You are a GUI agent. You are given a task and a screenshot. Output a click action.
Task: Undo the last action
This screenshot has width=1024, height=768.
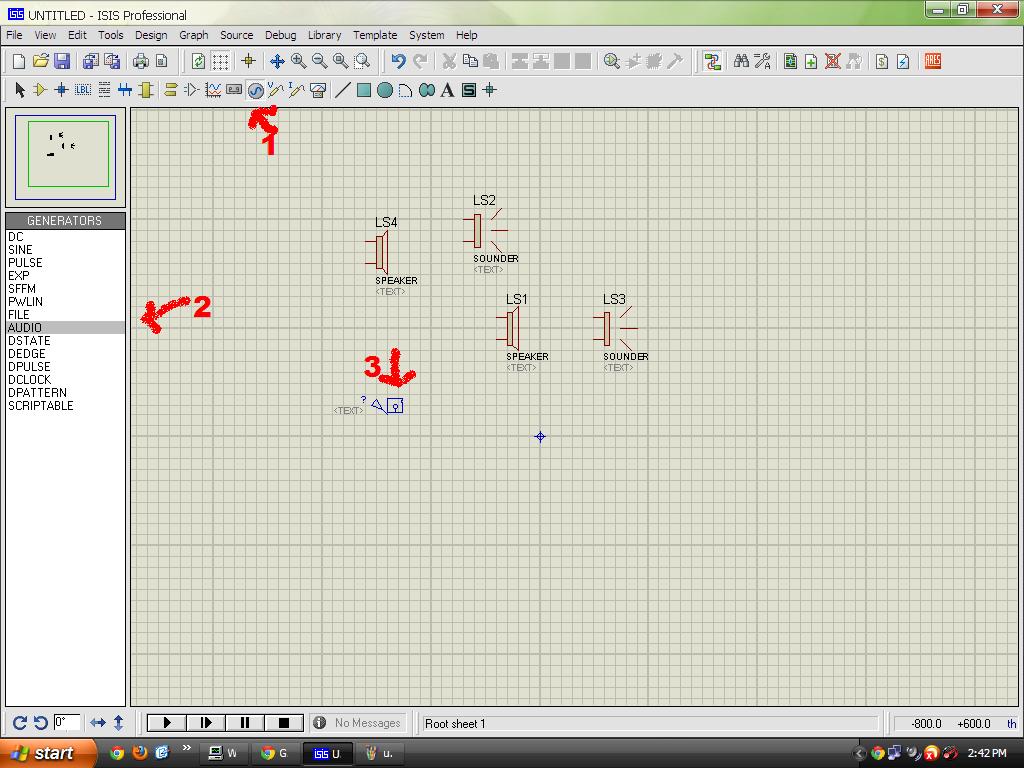coord(398,61)
